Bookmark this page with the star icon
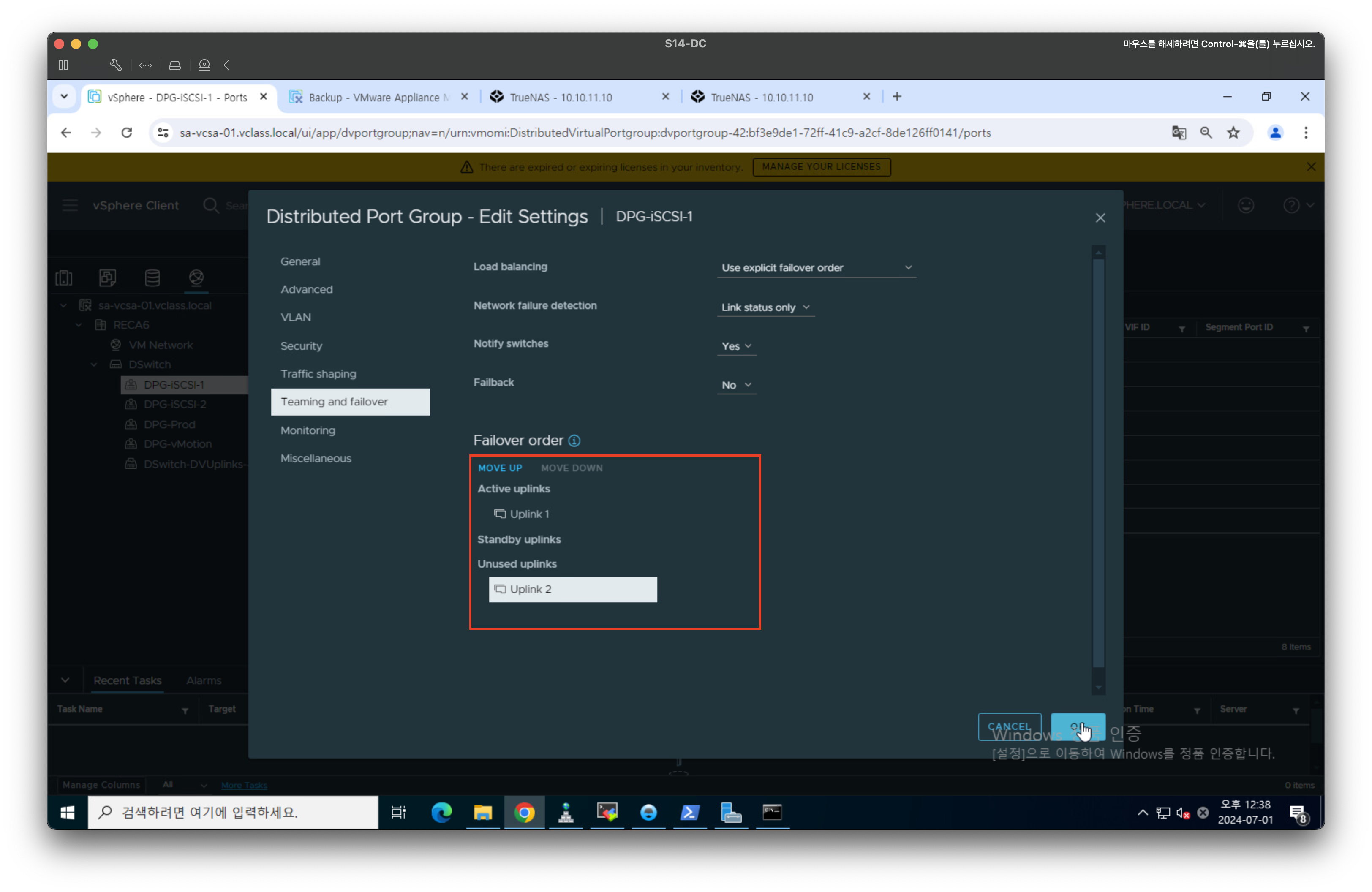This screenshot has width=1372, height=892. coord(1233,133)
